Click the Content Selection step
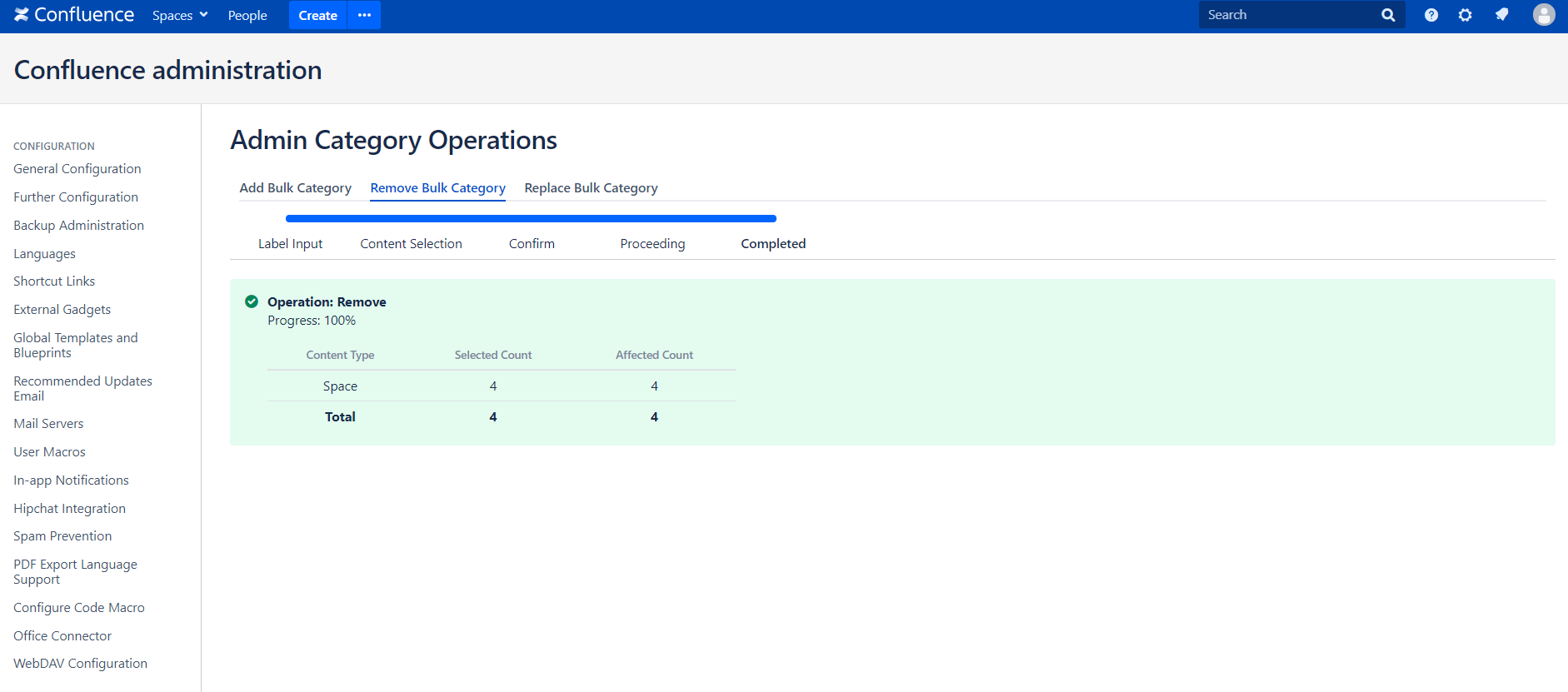The image size is (1568, 692). click(411, 244)
